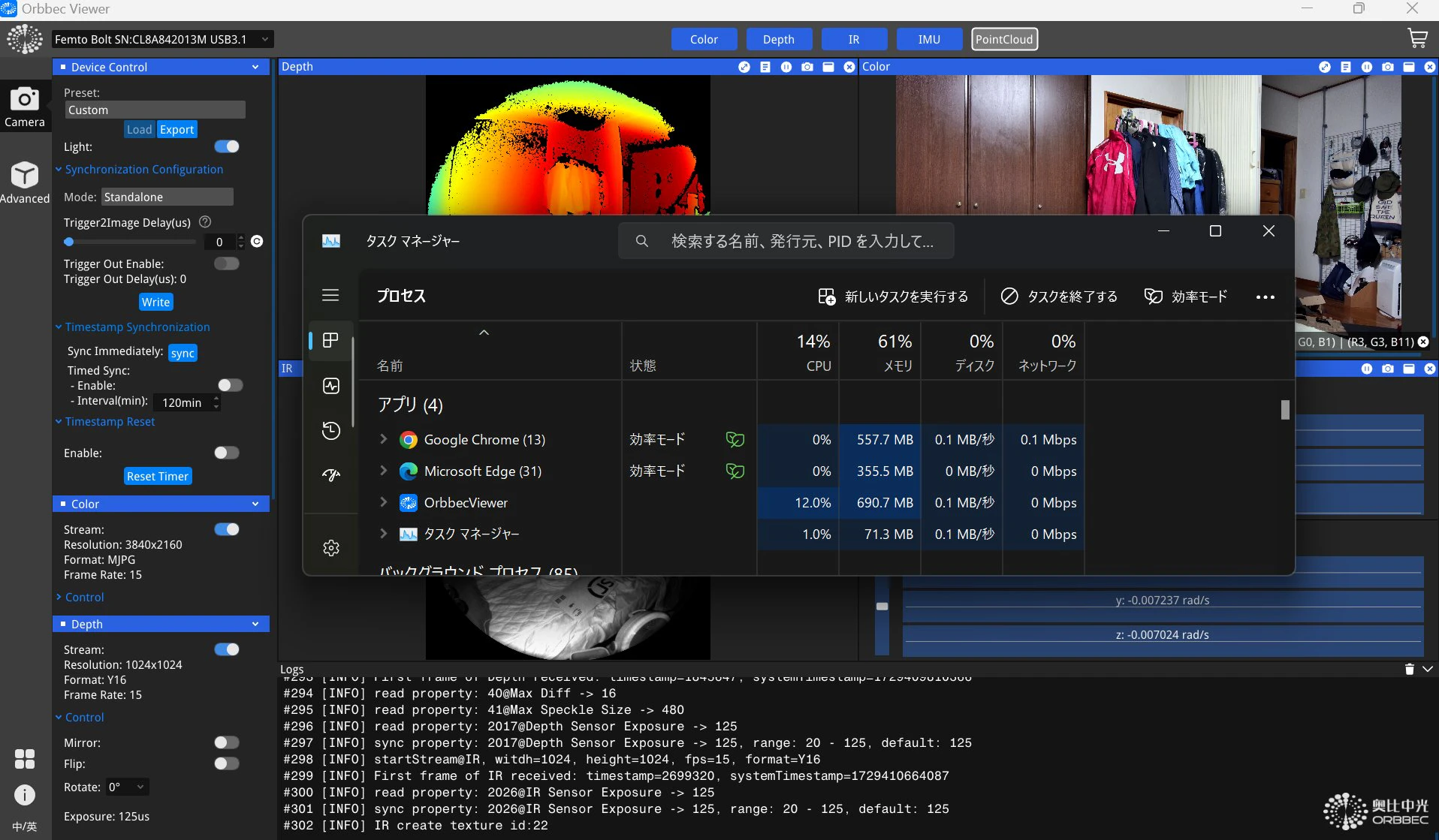
Task: Toggle the PointCloud tab button
Action: (1004, 39)
